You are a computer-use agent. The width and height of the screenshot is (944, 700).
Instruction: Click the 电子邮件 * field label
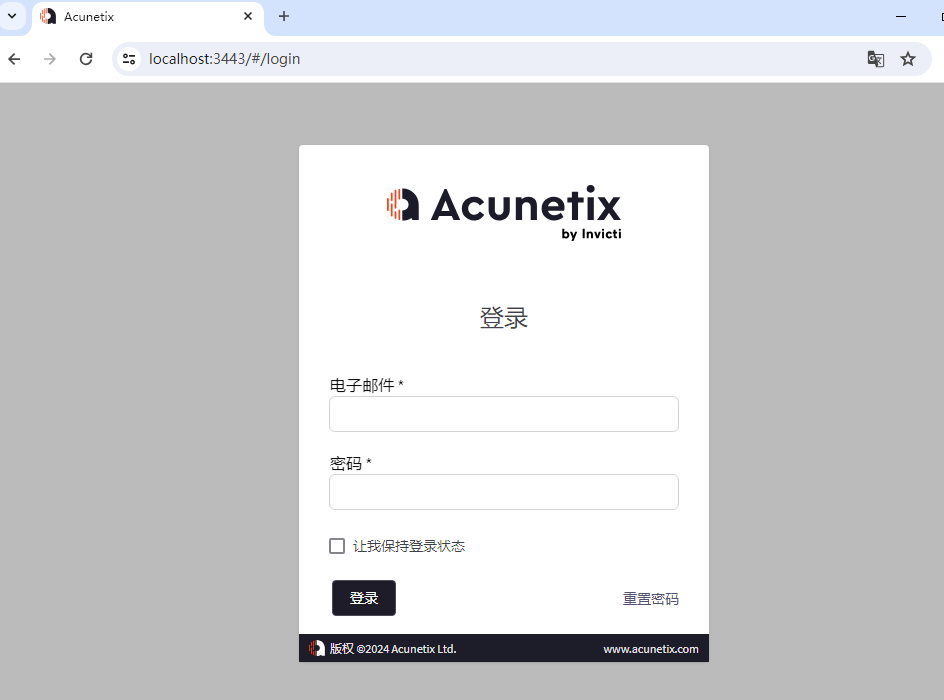(x=366, y=385)
